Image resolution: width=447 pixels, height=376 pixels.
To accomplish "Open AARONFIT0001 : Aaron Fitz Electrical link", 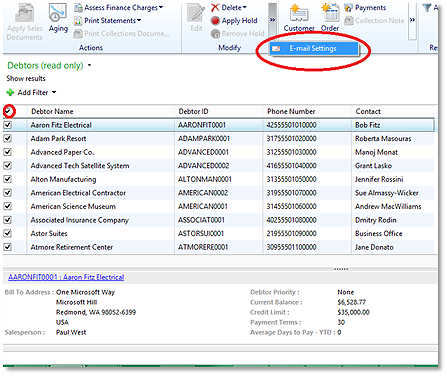I will [x=66, y=277].
